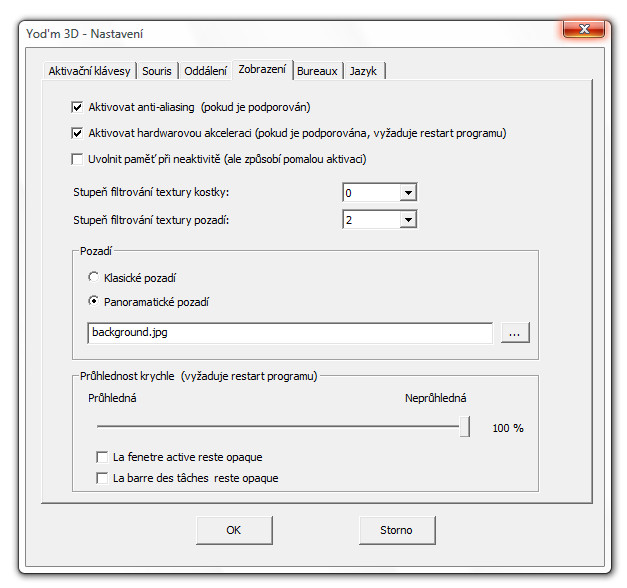Close the Yod'm 3D Nastavení window
Viewport: 627px width, 588px height.
pyautogui.click(x=584, y=29)
